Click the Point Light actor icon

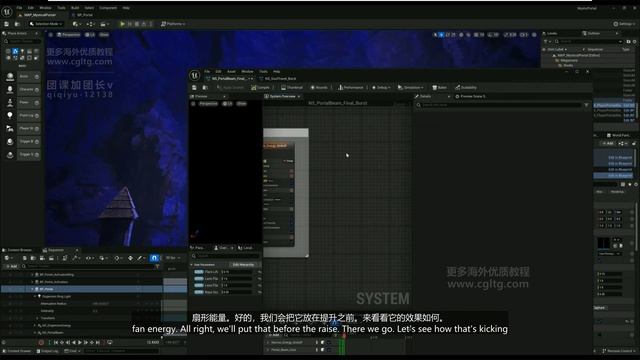(10, 116)
